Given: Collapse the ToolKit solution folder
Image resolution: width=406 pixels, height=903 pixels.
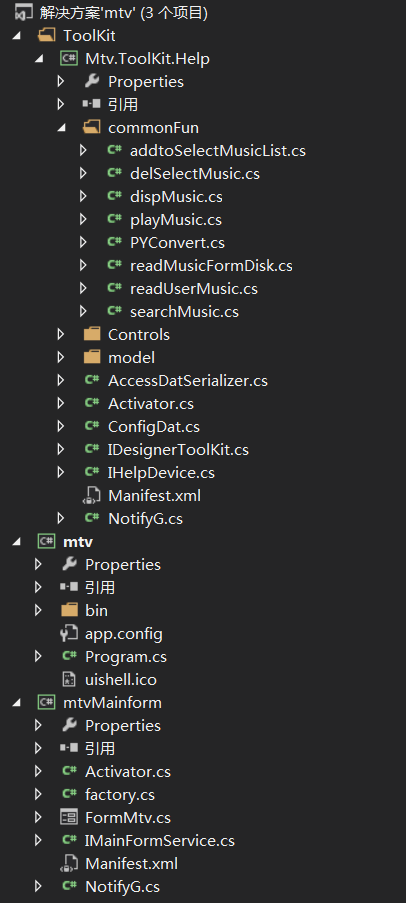Looking at the screenshot, I should click(x=16, y=36).
